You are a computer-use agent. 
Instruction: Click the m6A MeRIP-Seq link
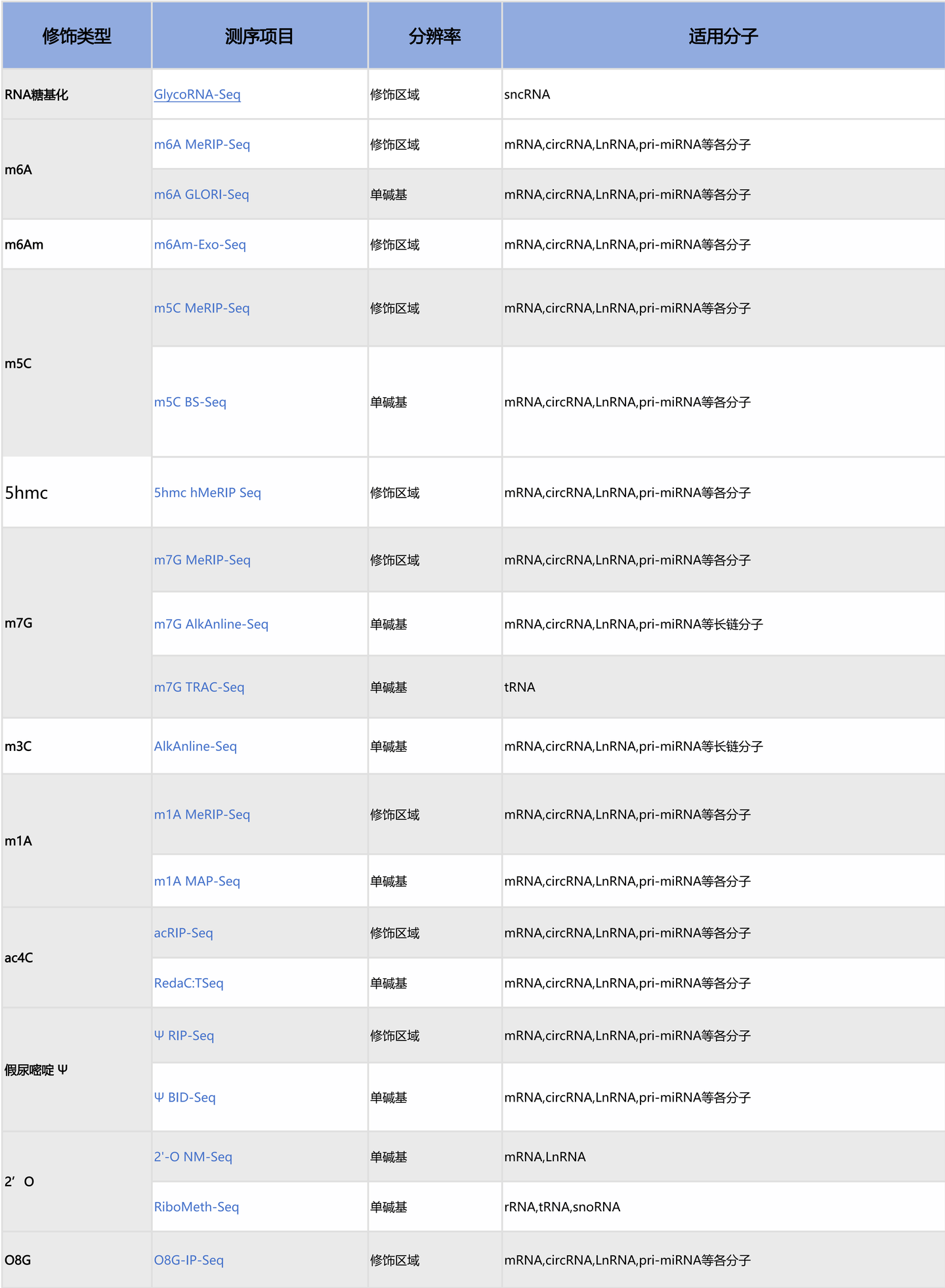tap(201, 144)
